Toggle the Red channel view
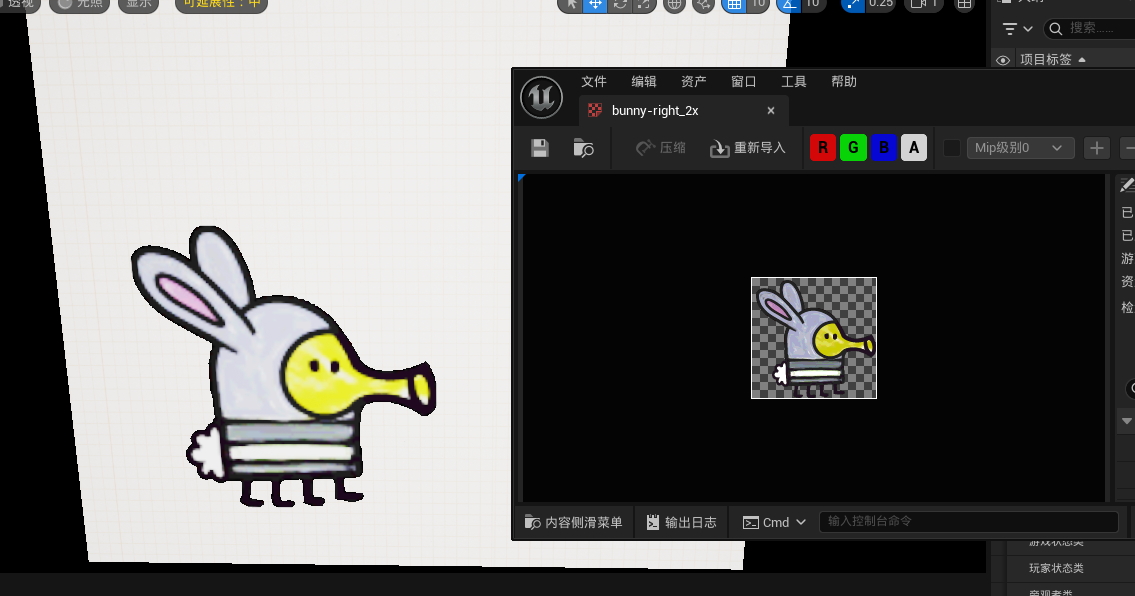The width and height of the screenshot is (1135, 596). click(x=823, y=148)
